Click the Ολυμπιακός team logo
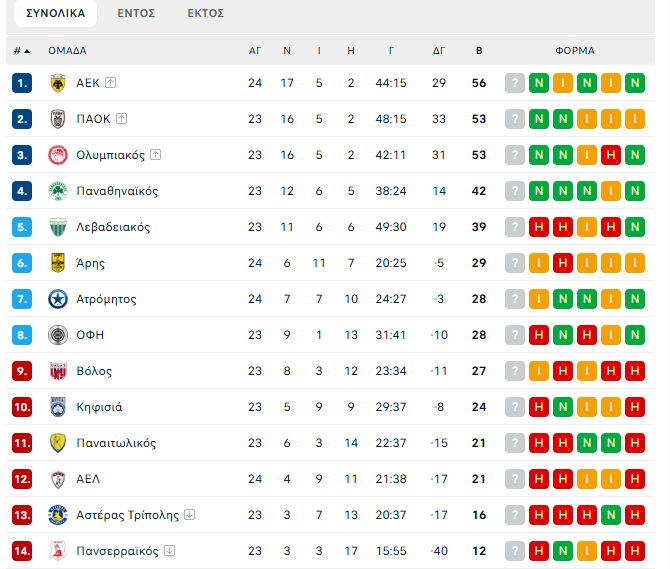This screenshot has height=569, width=670. coord(57,155)
